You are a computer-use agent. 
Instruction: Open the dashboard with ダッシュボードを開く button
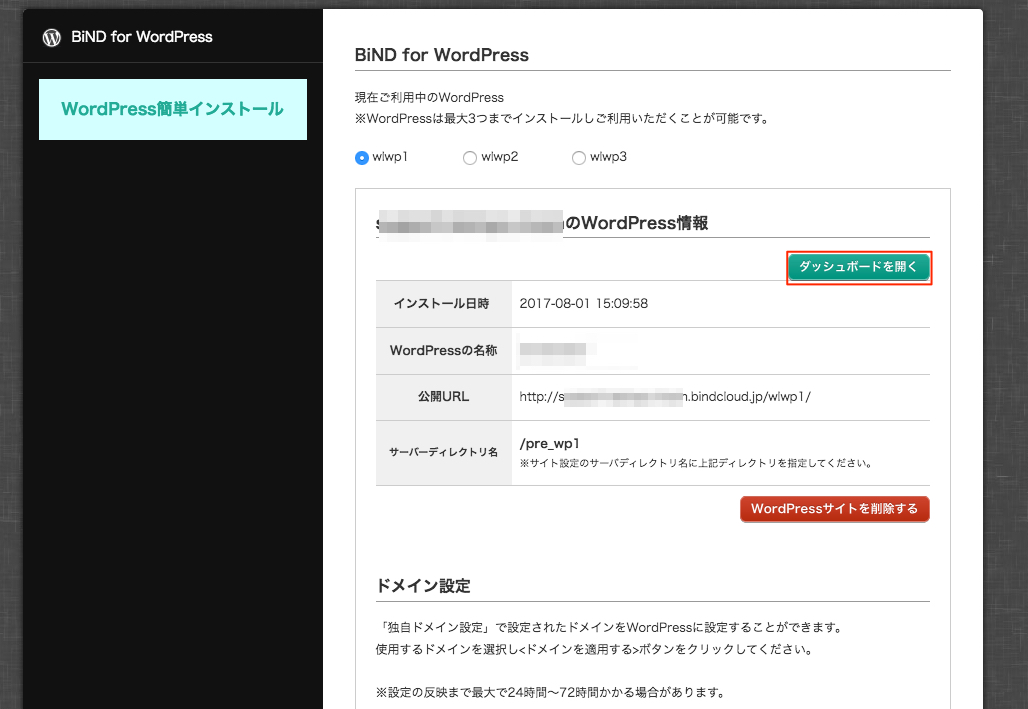(x=858, y=267)
